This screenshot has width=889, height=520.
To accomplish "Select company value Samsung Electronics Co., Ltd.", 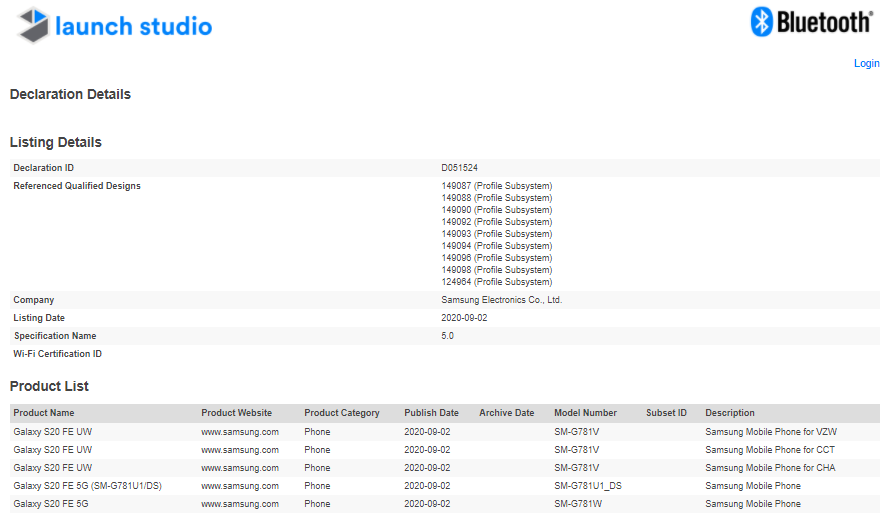I will click(502, 300).
